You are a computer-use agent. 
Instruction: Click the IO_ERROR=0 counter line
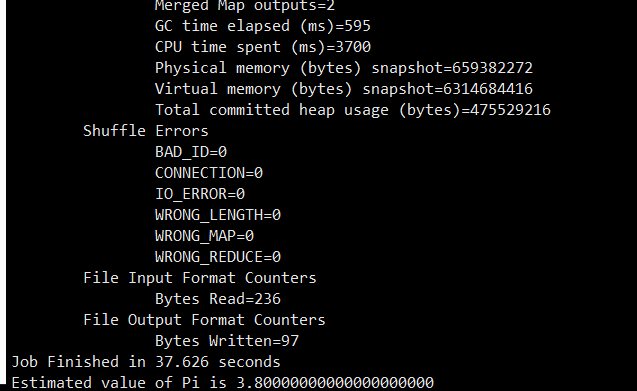(x=200, y=194)
